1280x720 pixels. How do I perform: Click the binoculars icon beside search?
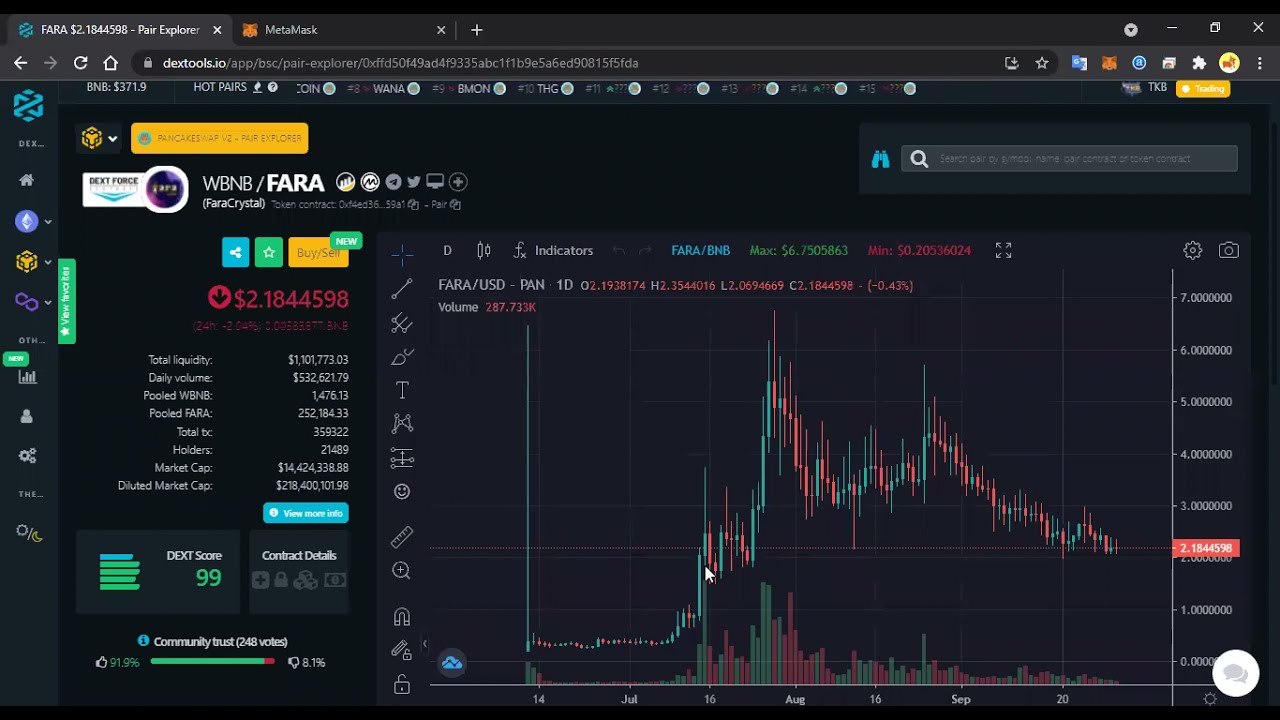[880, 159]
